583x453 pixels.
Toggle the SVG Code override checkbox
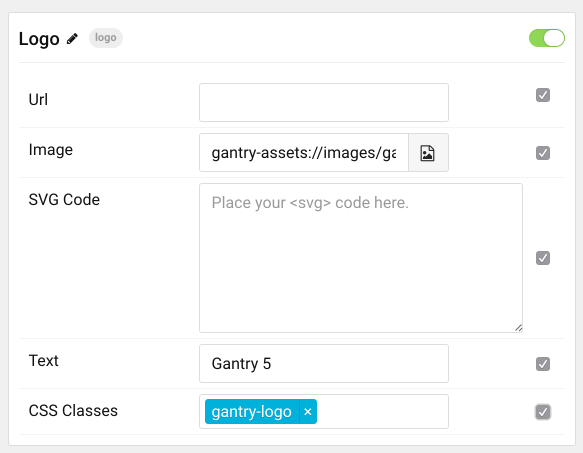543,258
